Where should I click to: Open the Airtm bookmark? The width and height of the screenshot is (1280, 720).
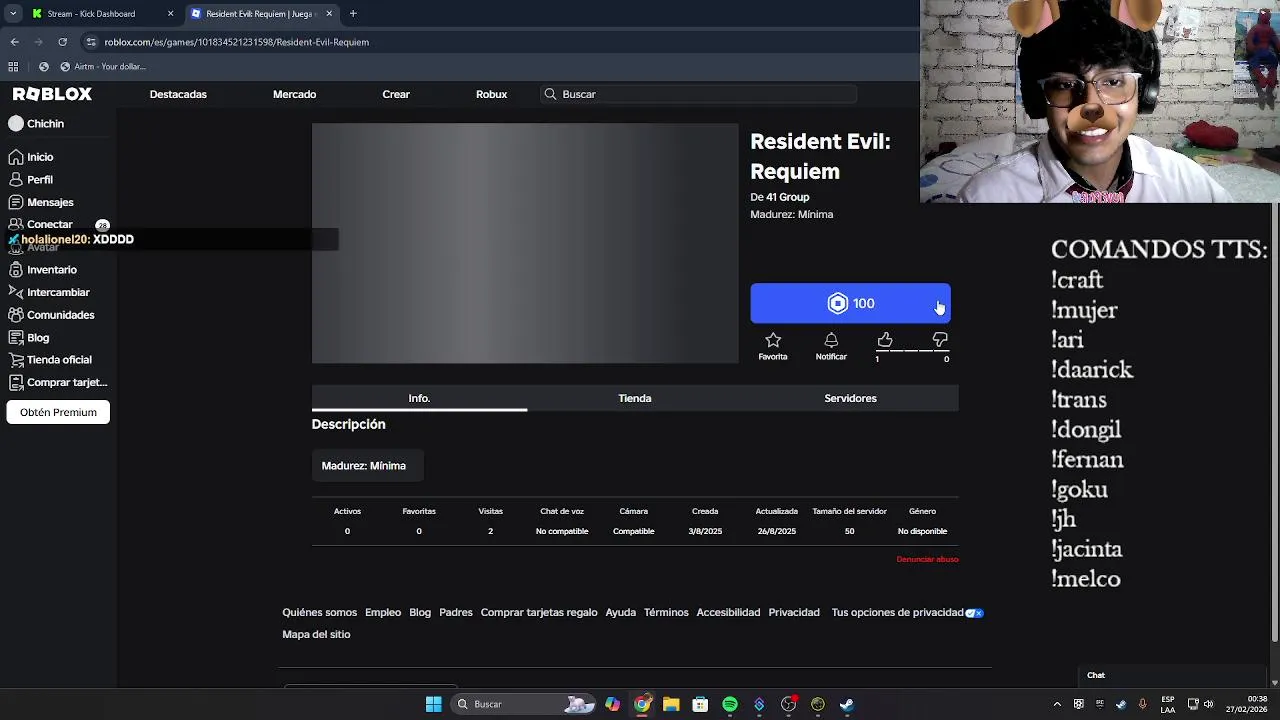tap(102, 67)
